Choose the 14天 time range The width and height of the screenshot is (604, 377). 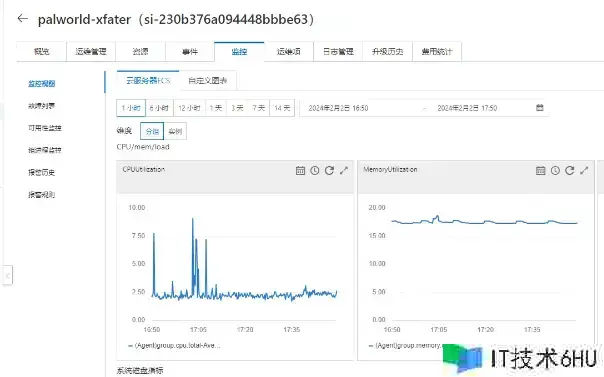[282, 108]
